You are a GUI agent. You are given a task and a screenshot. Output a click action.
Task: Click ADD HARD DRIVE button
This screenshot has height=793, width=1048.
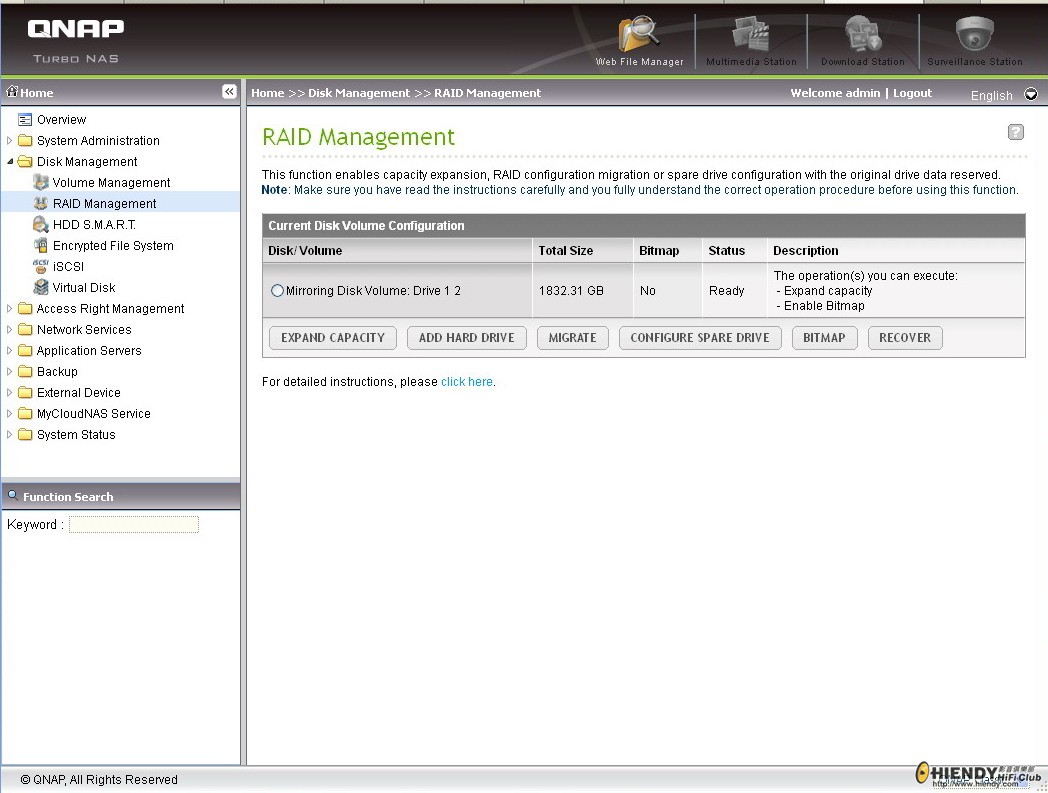(467, 338)
